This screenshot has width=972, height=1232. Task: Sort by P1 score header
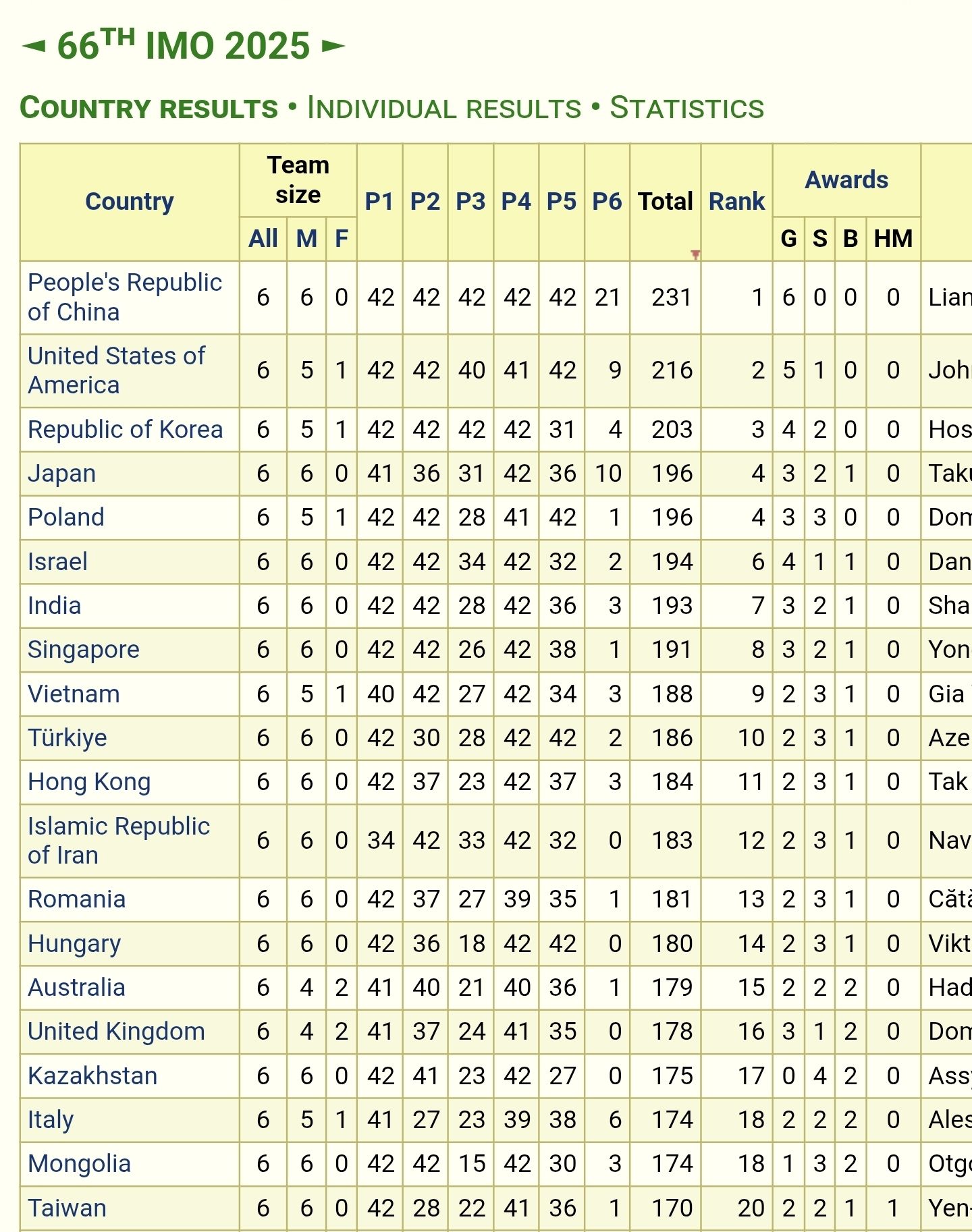click(379, 202)
